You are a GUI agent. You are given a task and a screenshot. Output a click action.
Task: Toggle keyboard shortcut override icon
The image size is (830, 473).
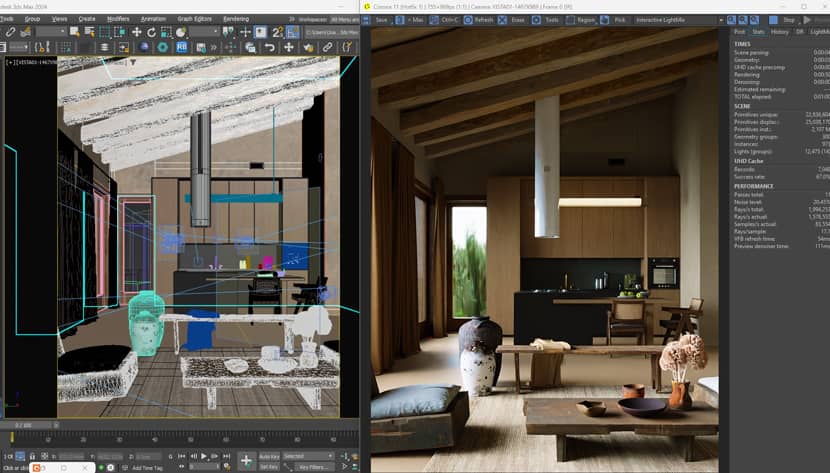[x=260, y=32]
